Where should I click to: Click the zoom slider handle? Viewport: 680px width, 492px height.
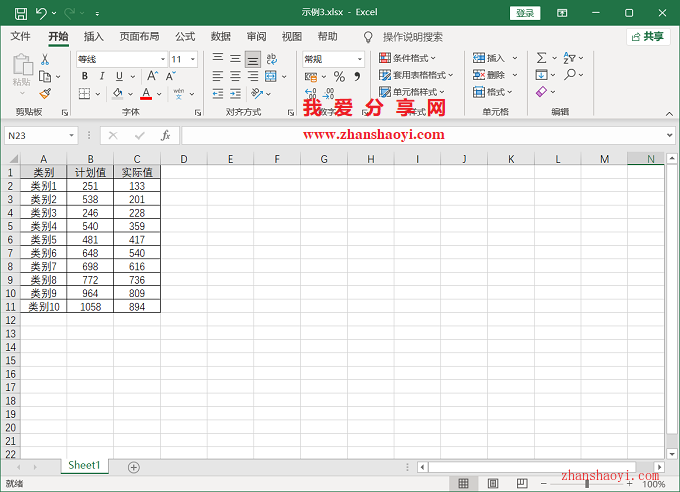point(587,483)
